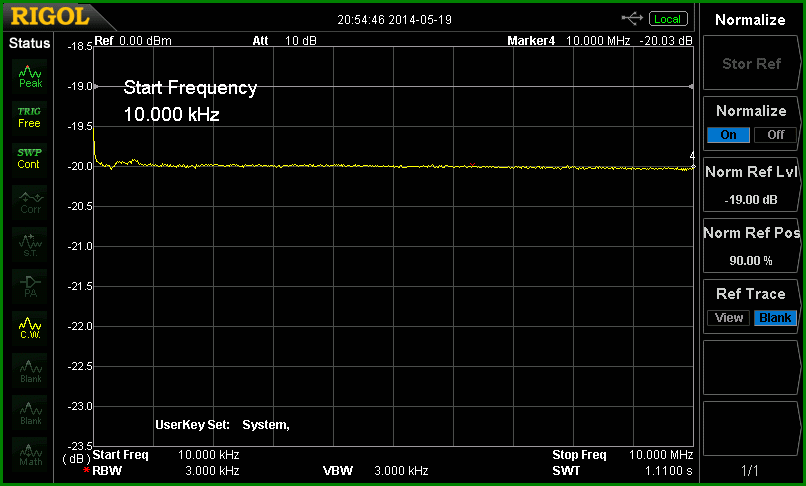Open the Norm Ref Pos setting

point(751,246)
